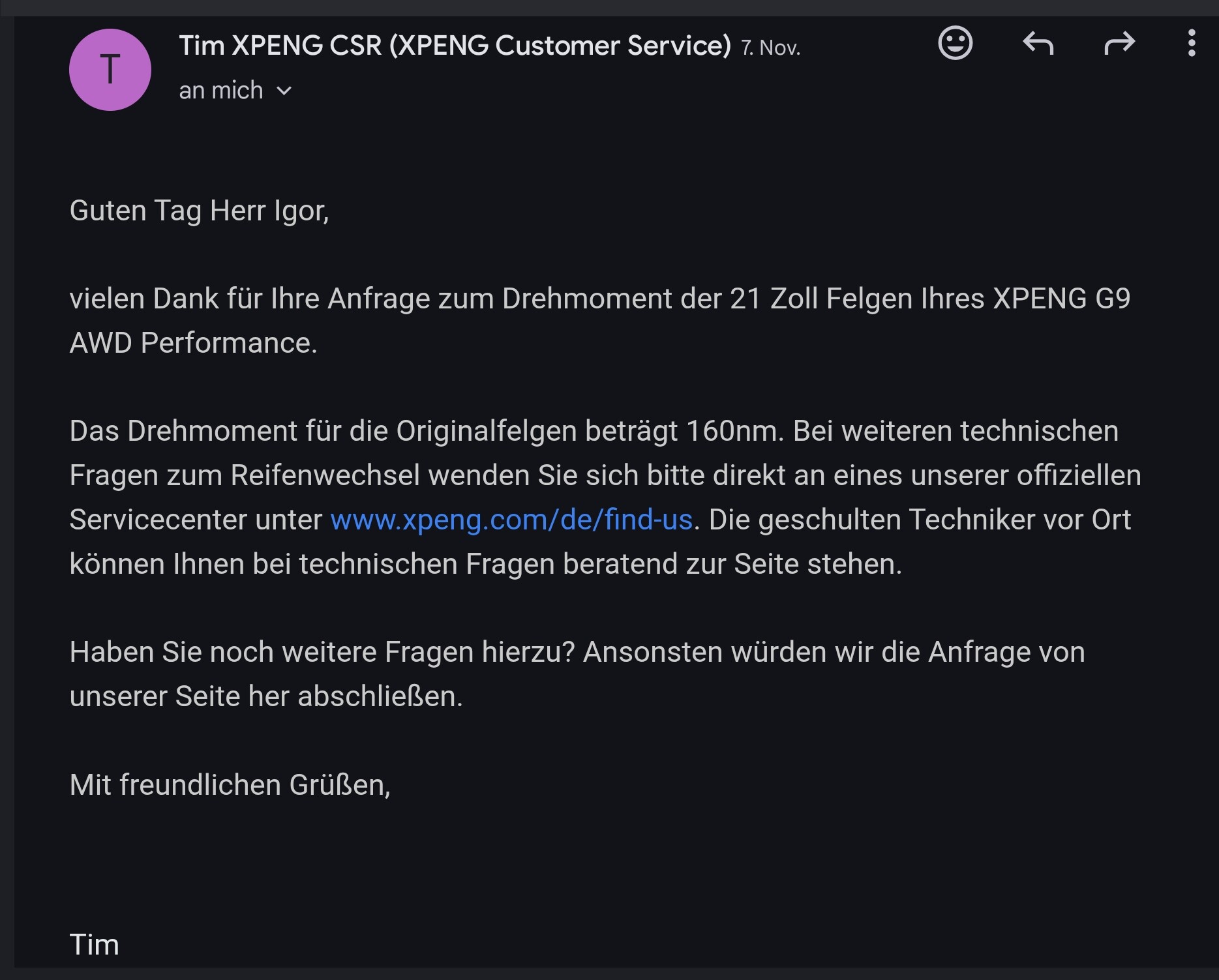Viewport: 1219px width, 980px height.
Task: Click the 'Das Drehmoment für die Originalfelgen' sentence
Action: (426, 431)
